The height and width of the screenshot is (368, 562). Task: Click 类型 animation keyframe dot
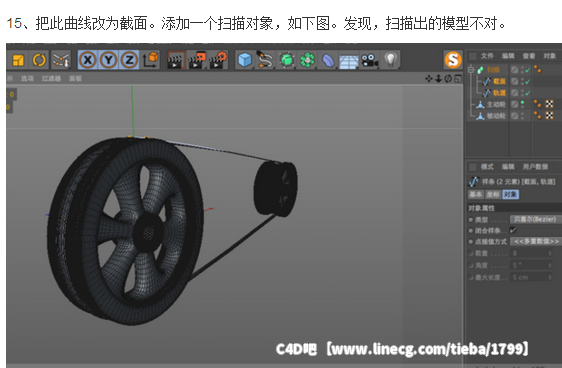pyautogui.click(x=471, y=220)
